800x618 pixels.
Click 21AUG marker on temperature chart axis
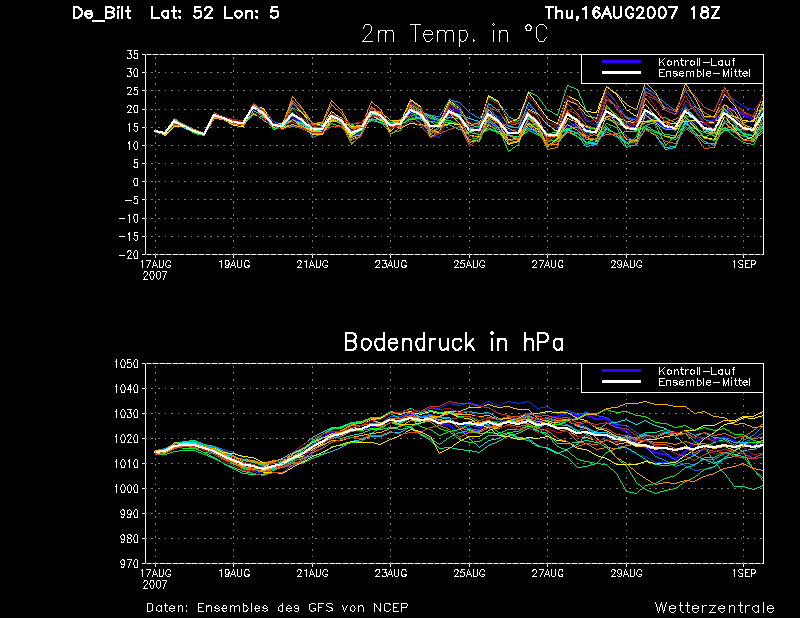tap(312, 264)
